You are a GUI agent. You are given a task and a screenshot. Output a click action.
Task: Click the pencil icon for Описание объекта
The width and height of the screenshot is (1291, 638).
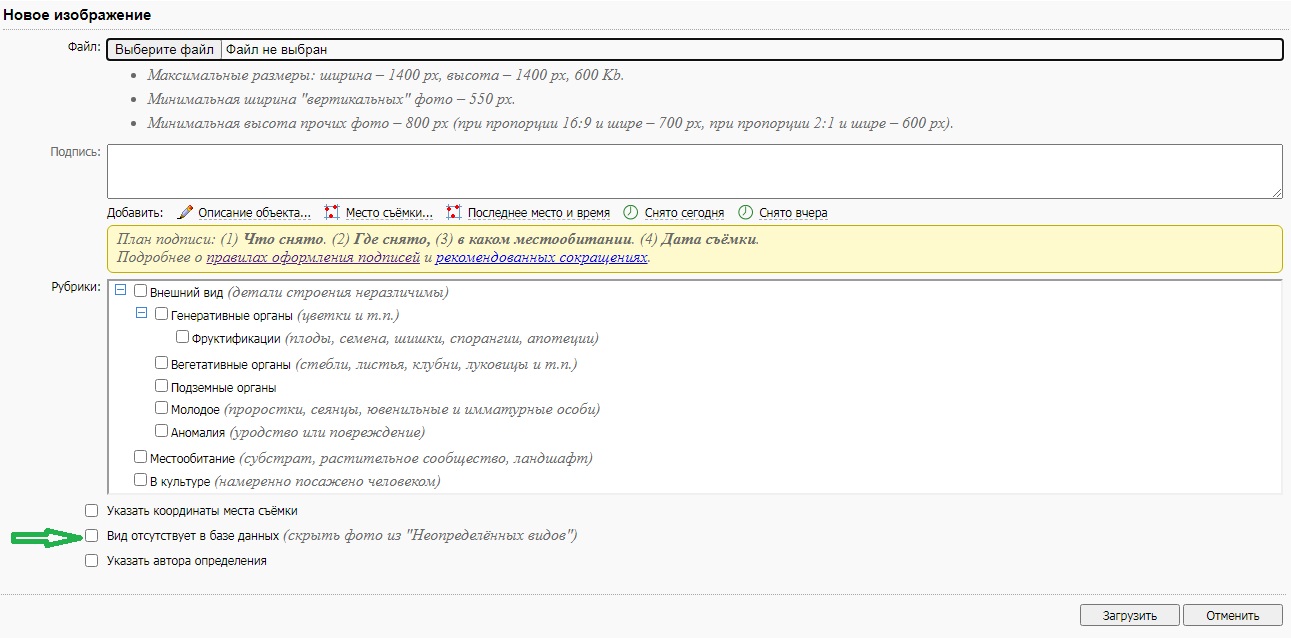click(184, 213)
